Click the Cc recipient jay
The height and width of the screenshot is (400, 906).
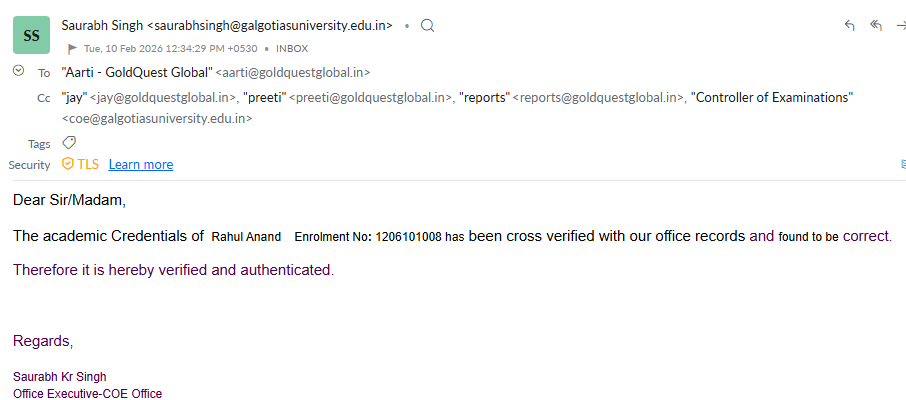pyautogui.click(x=74, y=97)
